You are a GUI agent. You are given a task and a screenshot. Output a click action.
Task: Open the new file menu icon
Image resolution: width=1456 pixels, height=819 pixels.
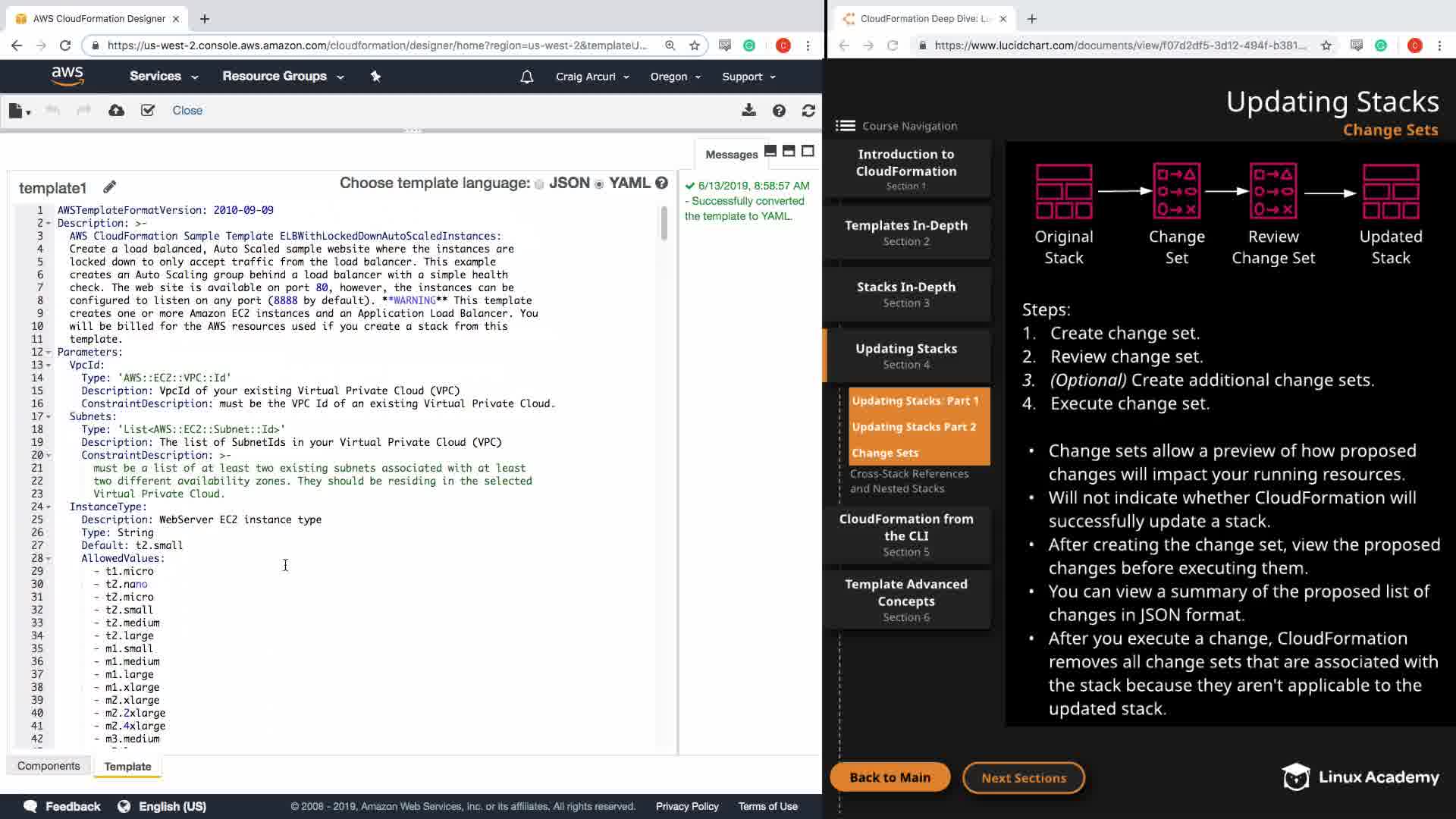tap(19, 111)
